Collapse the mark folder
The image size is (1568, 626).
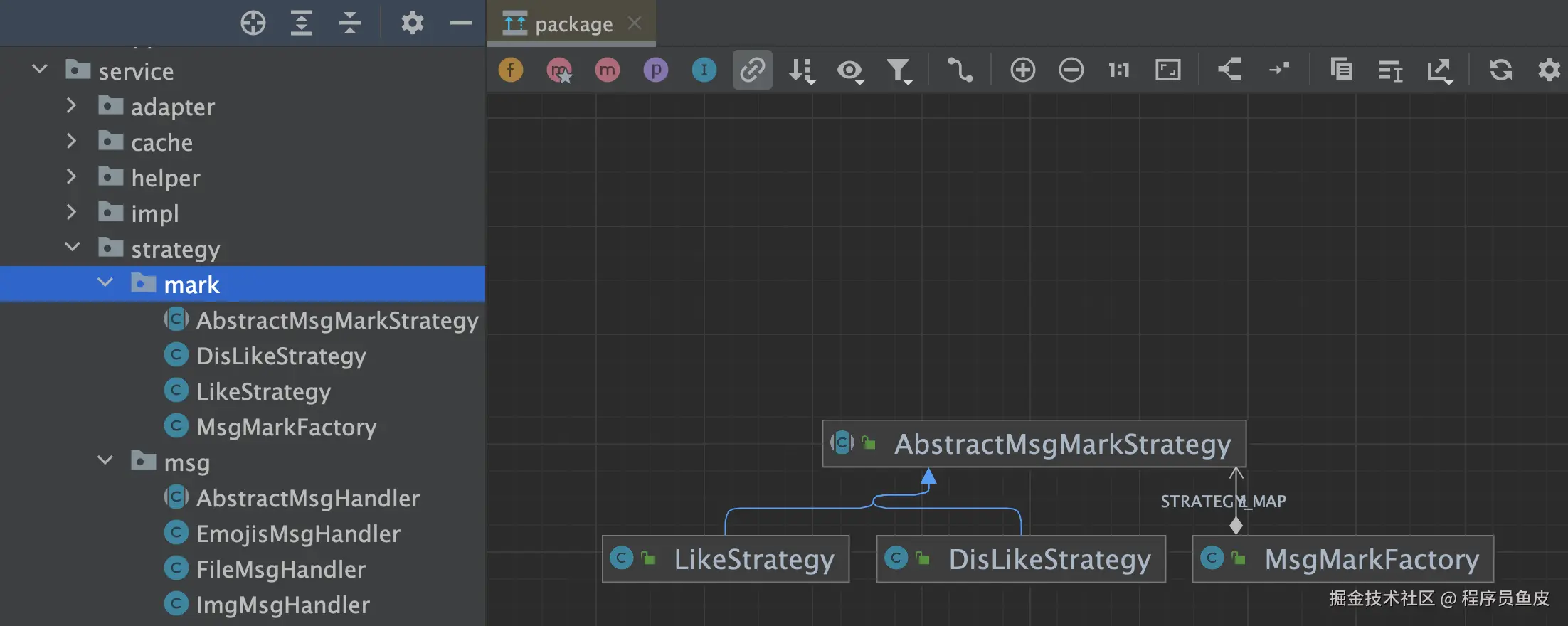pyautogui.click(x=105, y=283)
